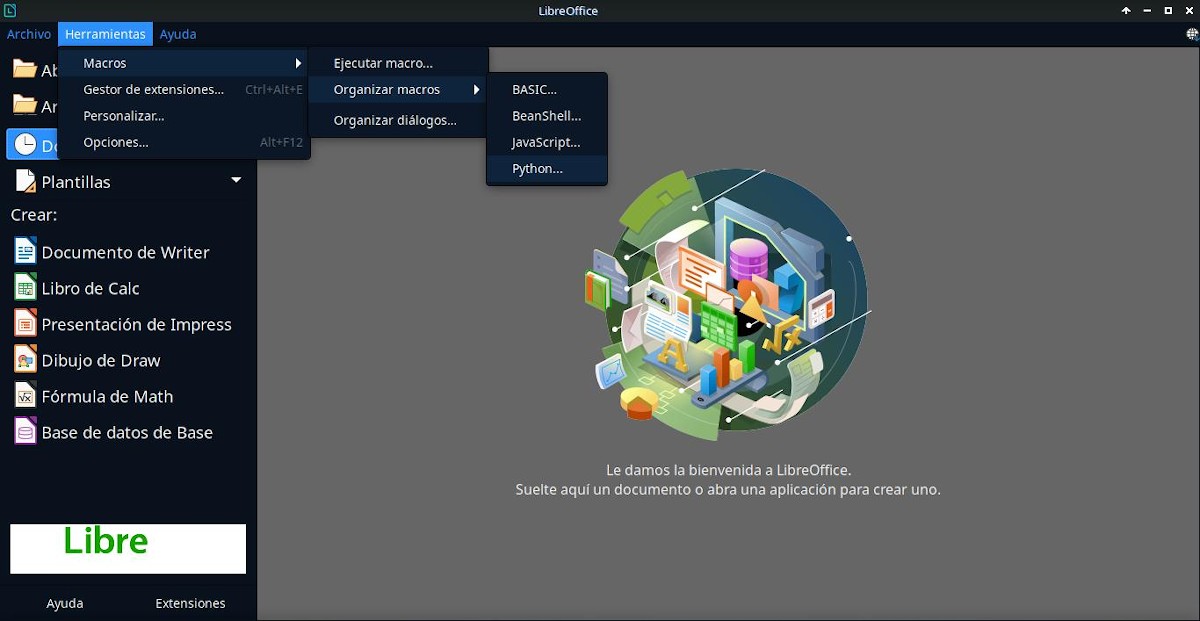Click the globe icon at menu bar right
Viewport: 1200px width, 621px height.
tap(1192, 34)
